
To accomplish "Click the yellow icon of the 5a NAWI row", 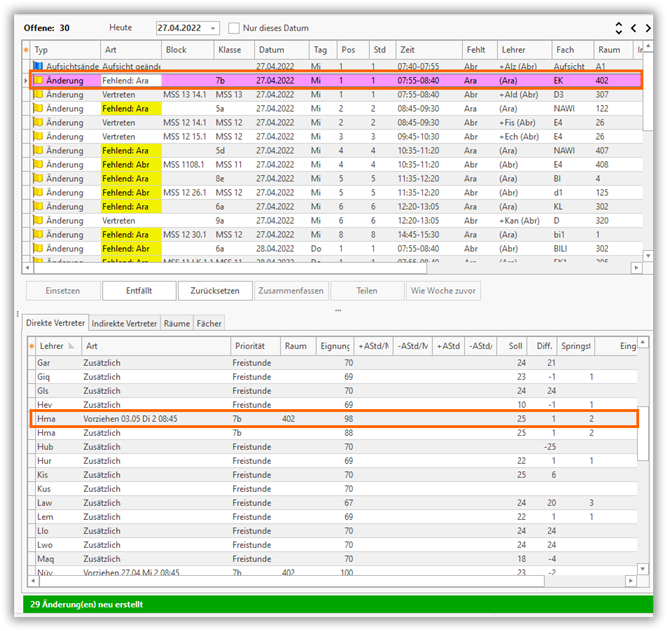I will pyautogui.click(x=38, y=108).
